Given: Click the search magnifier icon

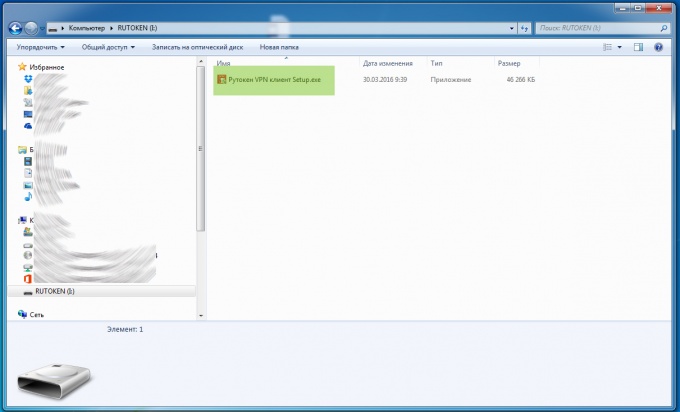Looking at the screenshot, I should (665, 28).
